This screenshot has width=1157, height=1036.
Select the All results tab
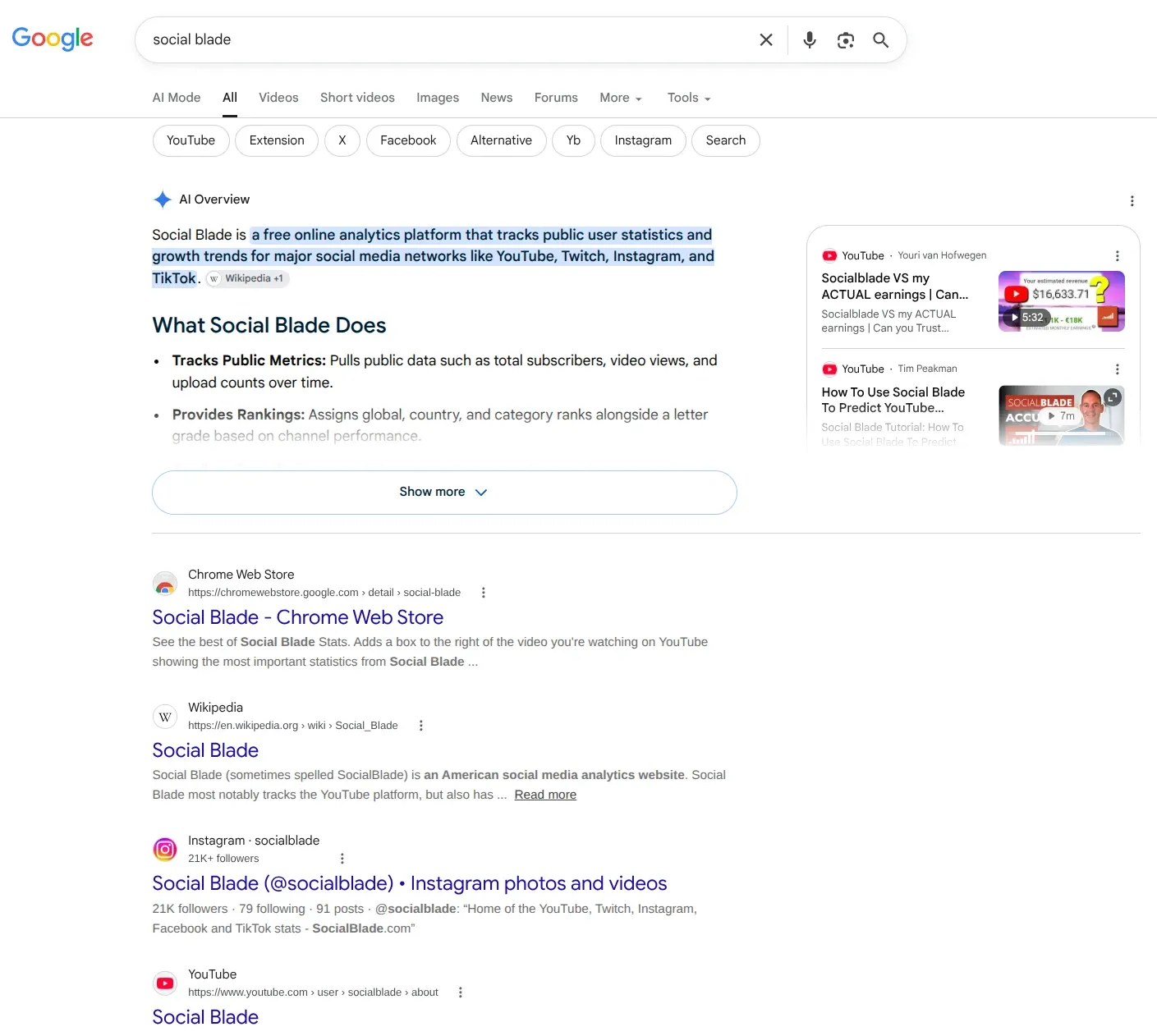tap(230, 98)
